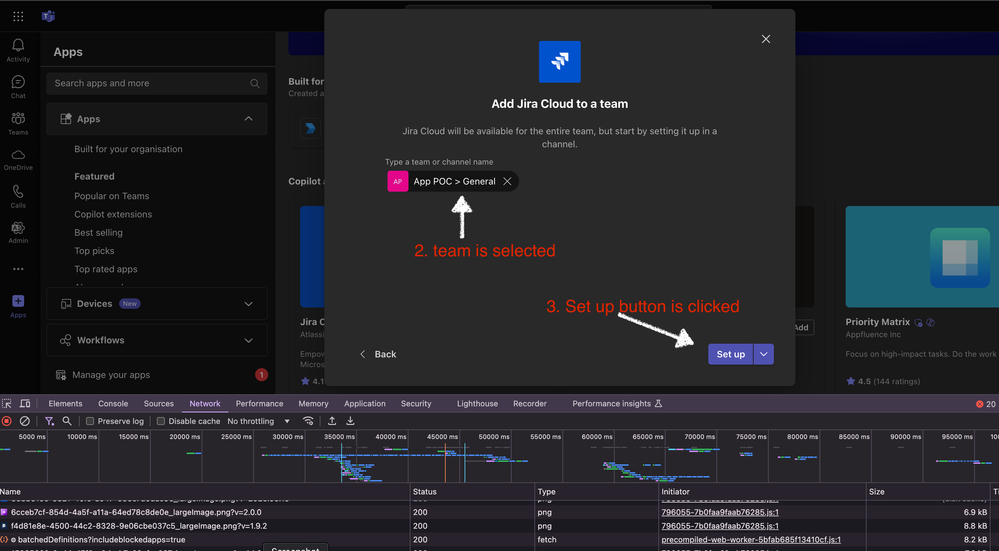Open Manage your apps
This screenshot has width=999, height=551.
point(111,375)
